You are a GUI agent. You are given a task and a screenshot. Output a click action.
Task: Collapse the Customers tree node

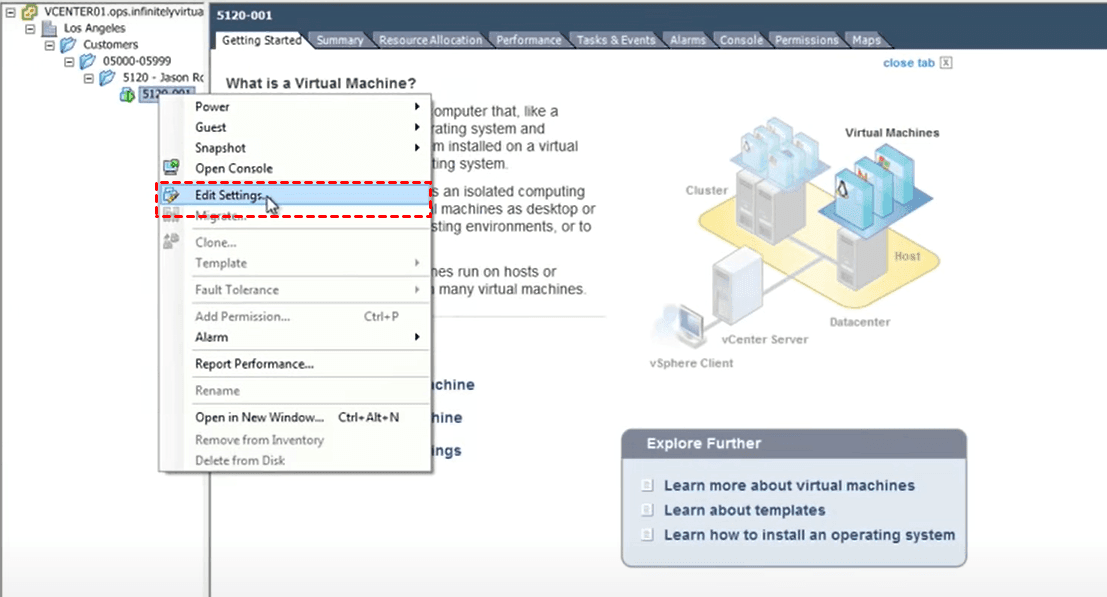(x=49, y=45)
